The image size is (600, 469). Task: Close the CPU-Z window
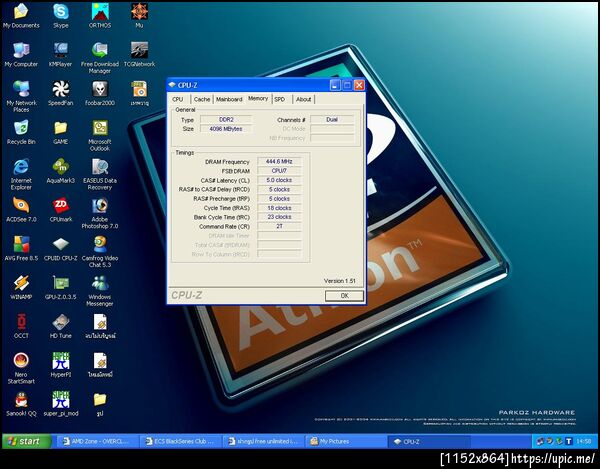[x=359, y=85]
